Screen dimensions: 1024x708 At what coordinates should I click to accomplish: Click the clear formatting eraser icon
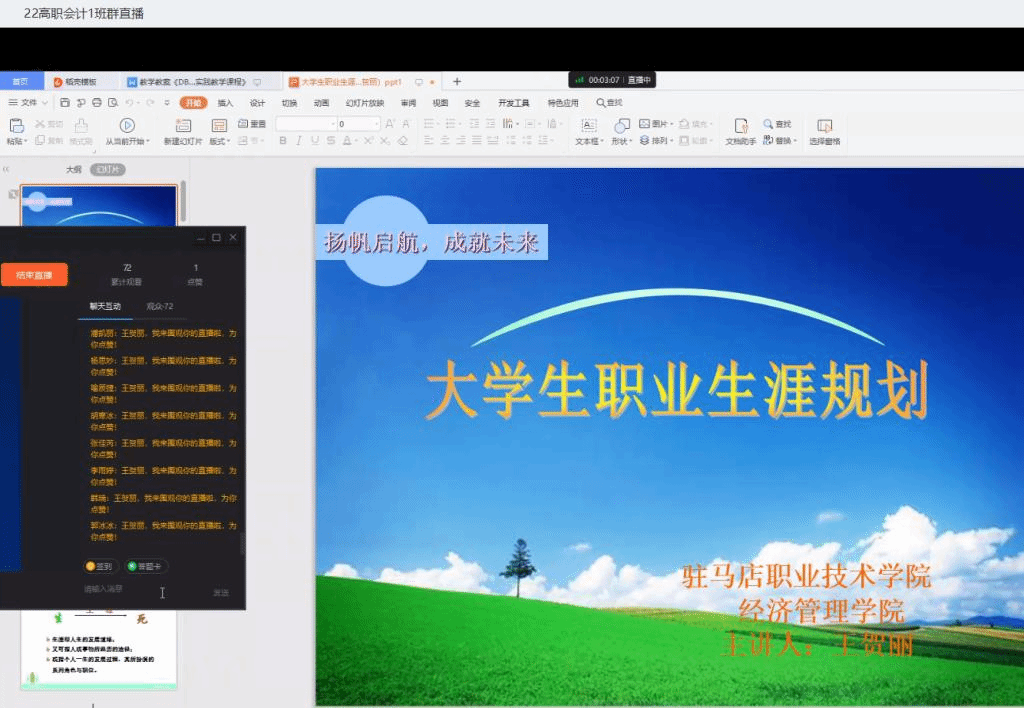pyautogui.click(x=403, y=140)
